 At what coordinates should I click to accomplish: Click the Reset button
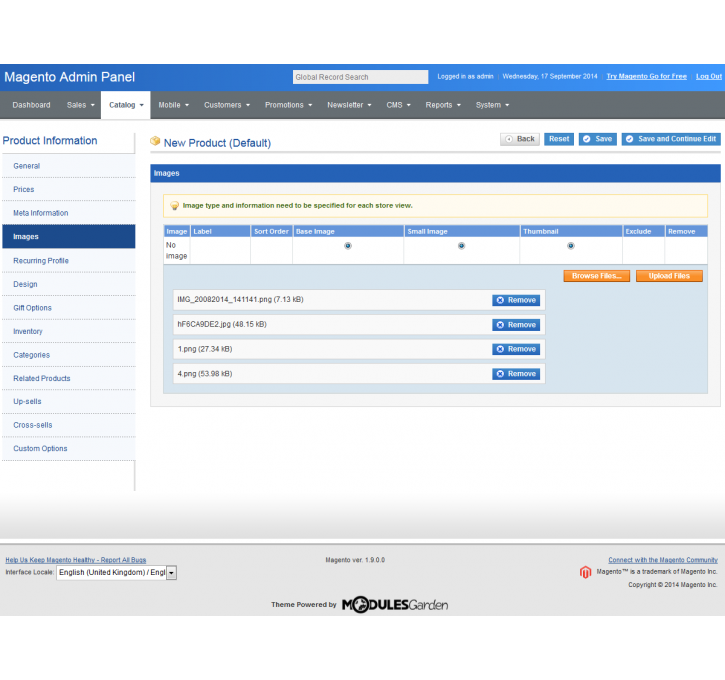pos(559,139)
